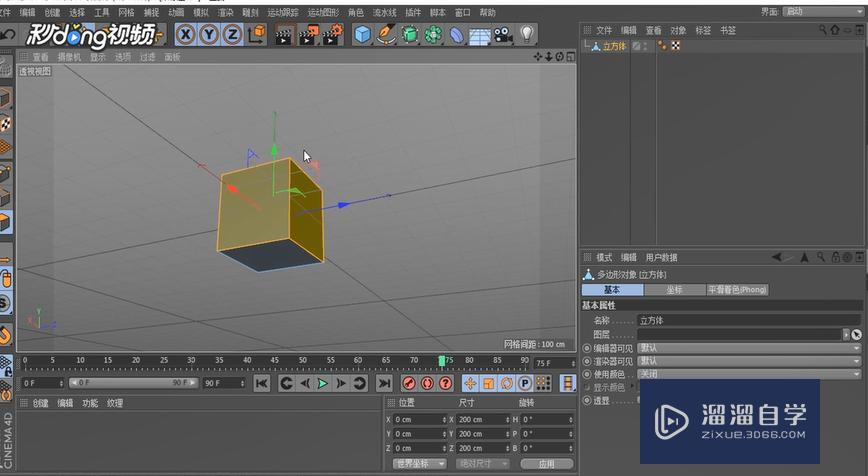Open the array modeling green icon
This screenshot has width=868, height=476.
coord(433,35)
